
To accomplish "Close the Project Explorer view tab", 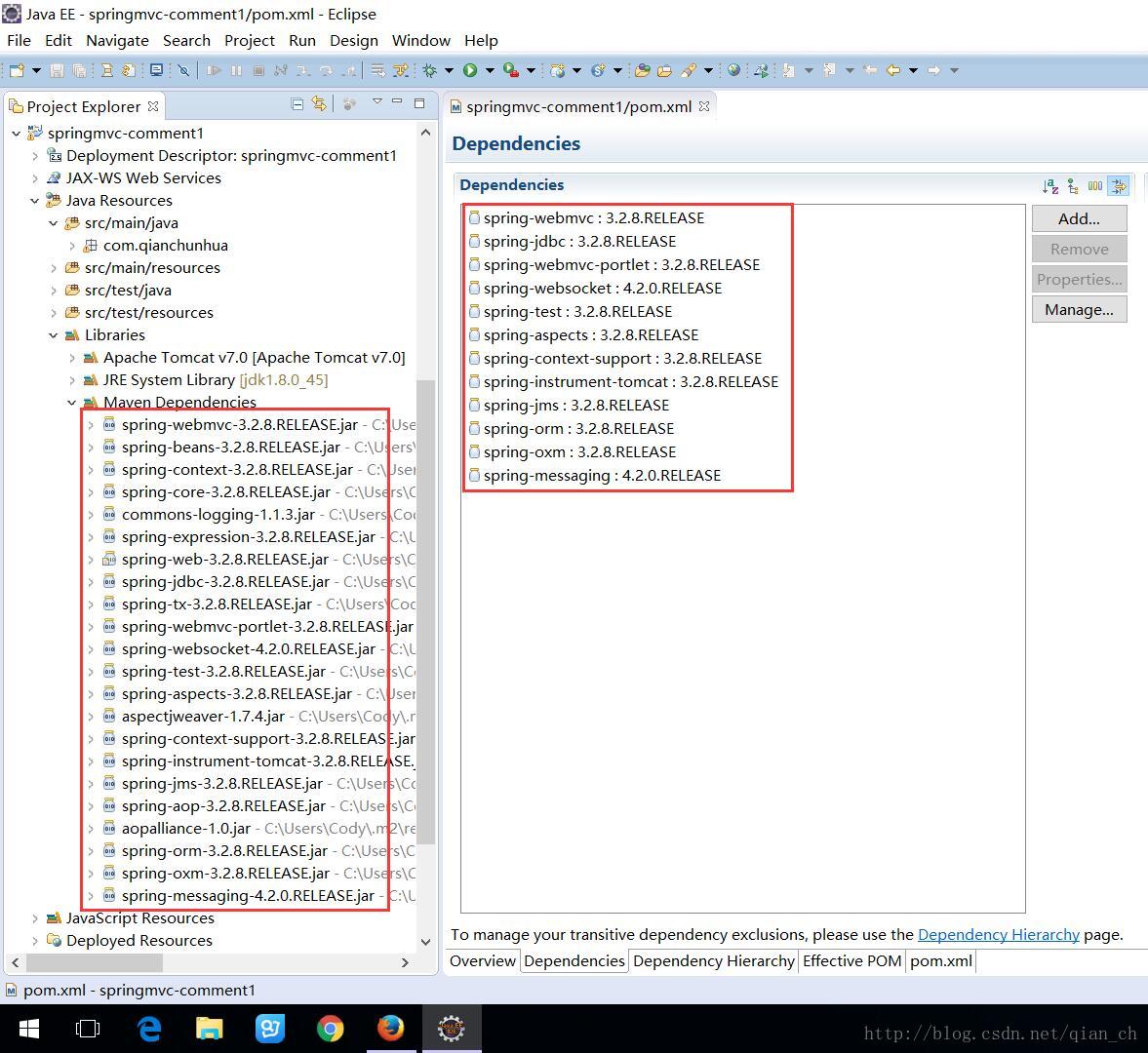I will pyautogui.click(x=153, y=106).
